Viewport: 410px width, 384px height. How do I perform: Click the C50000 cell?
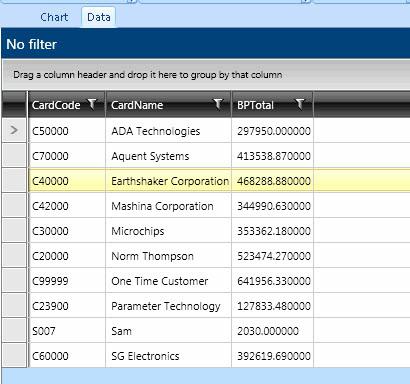coord(67,131)
